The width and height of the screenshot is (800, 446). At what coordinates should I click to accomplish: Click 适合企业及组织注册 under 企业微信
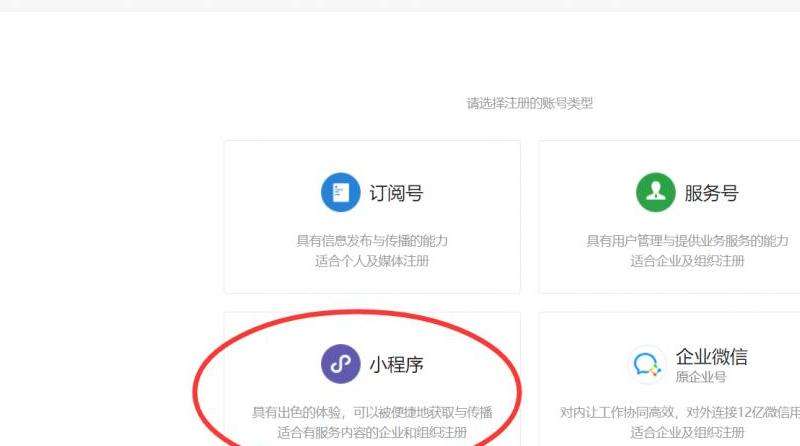687,433
